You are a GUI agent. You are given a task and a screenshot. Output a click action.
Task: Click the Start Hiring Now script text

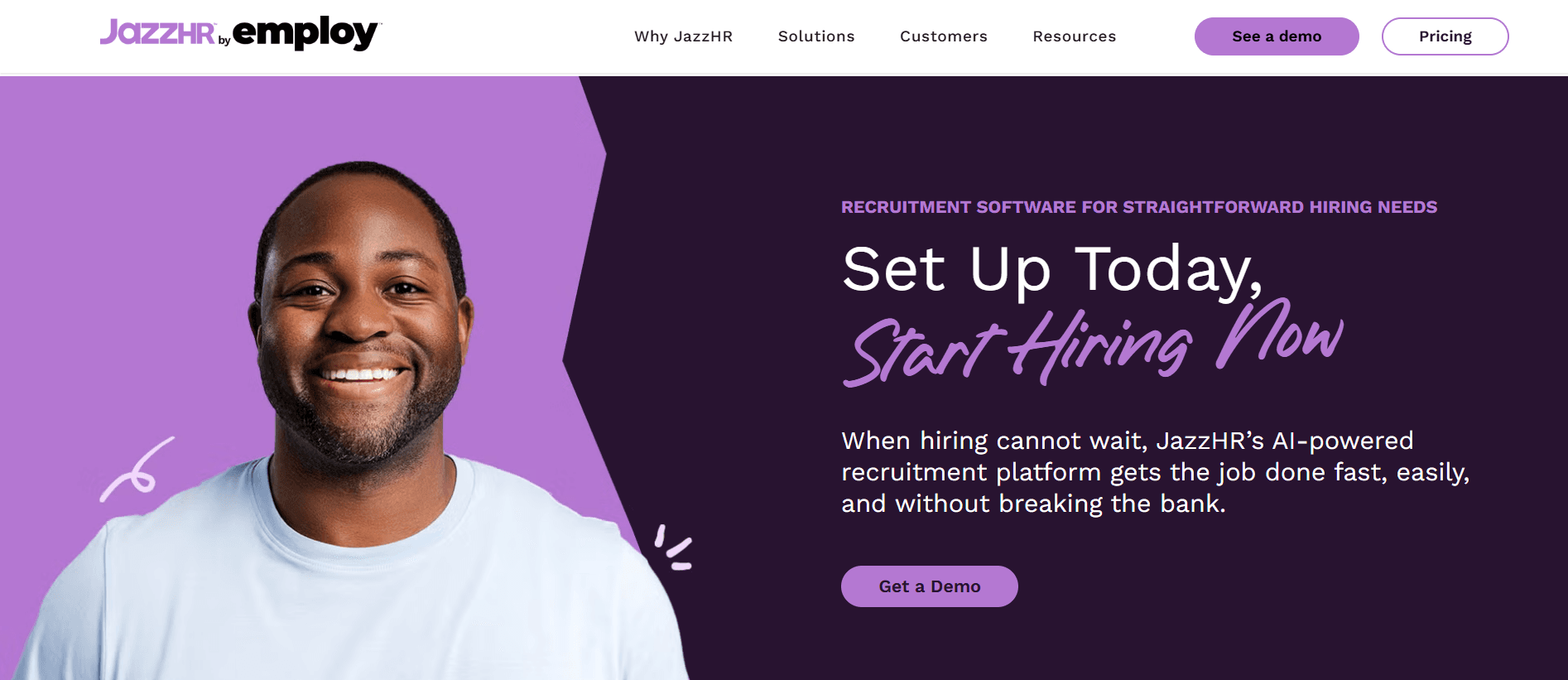coord(1093,344)
